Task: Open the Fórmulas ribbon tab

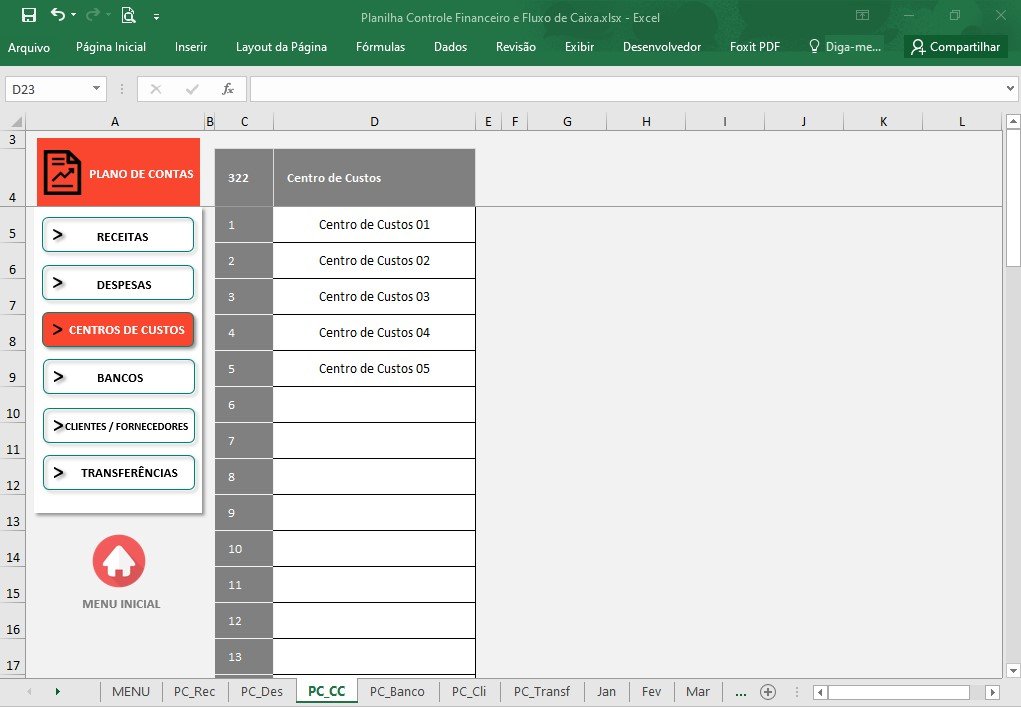Action: [380, 47]
